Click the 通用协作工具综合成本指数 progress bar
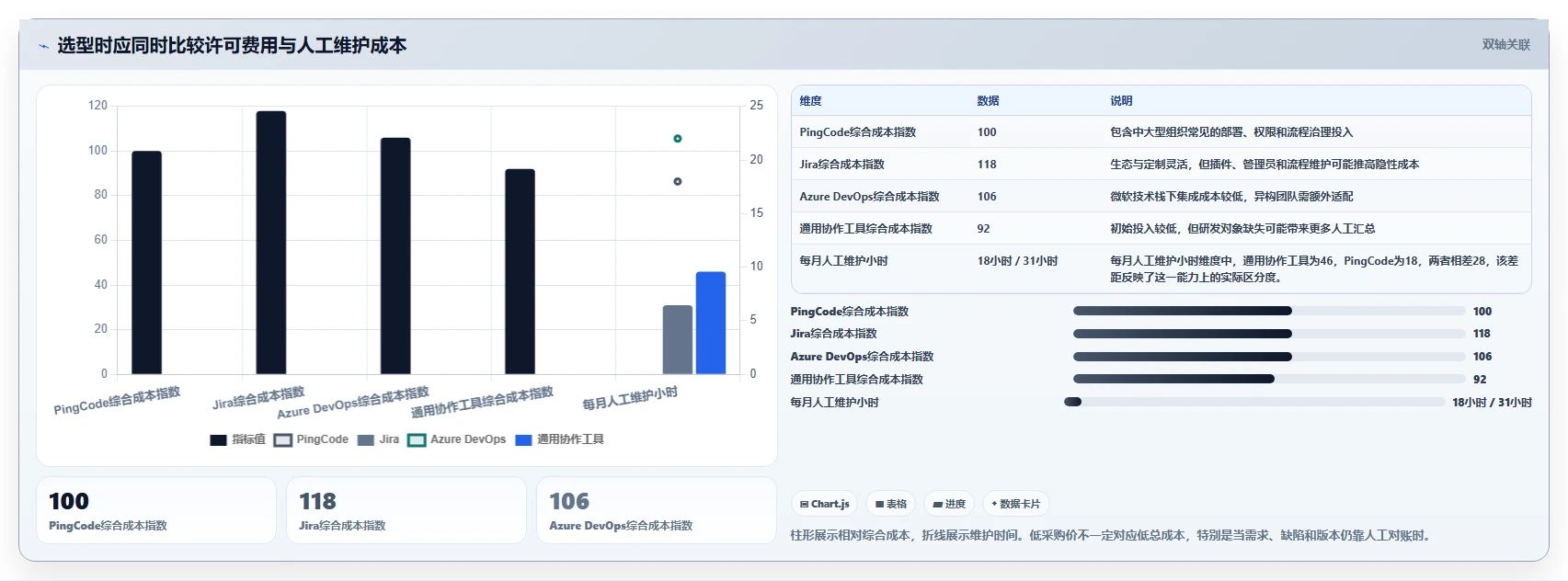This screenshot has width=1568, height=581. click(x=1269, y=379)
